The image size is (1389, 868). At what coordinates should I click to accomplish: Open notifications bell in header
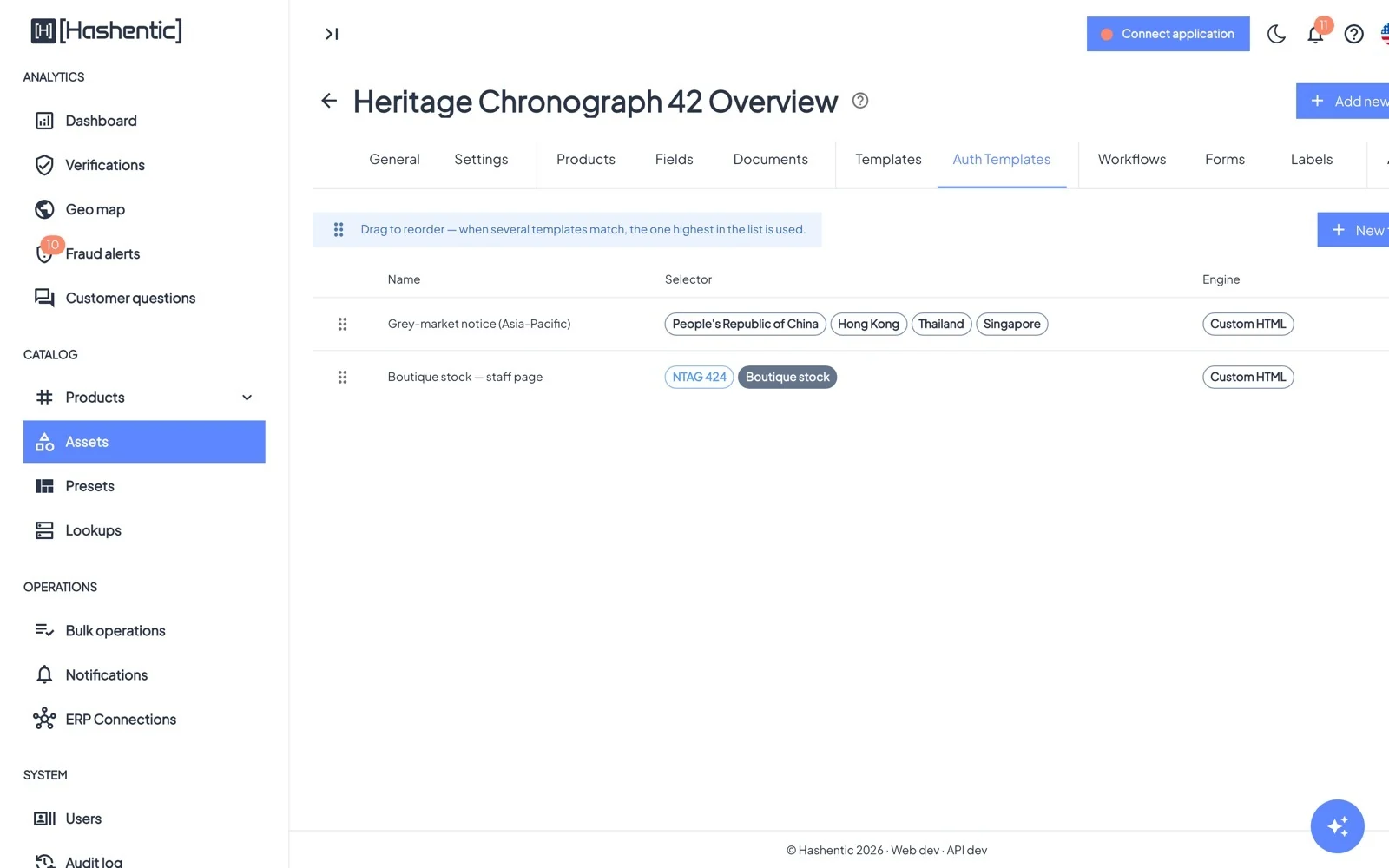tap(1315, 34)
